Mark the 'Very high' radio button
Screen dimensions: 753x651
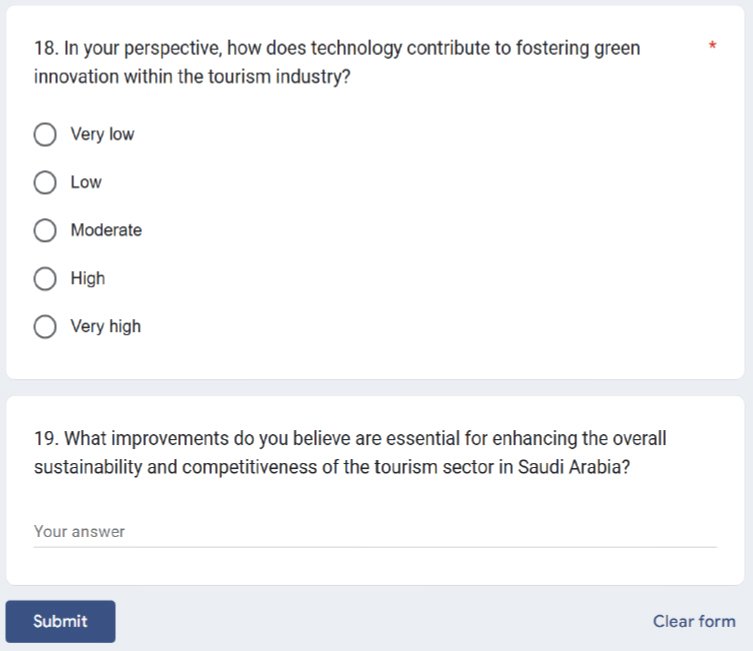[45, 326]
